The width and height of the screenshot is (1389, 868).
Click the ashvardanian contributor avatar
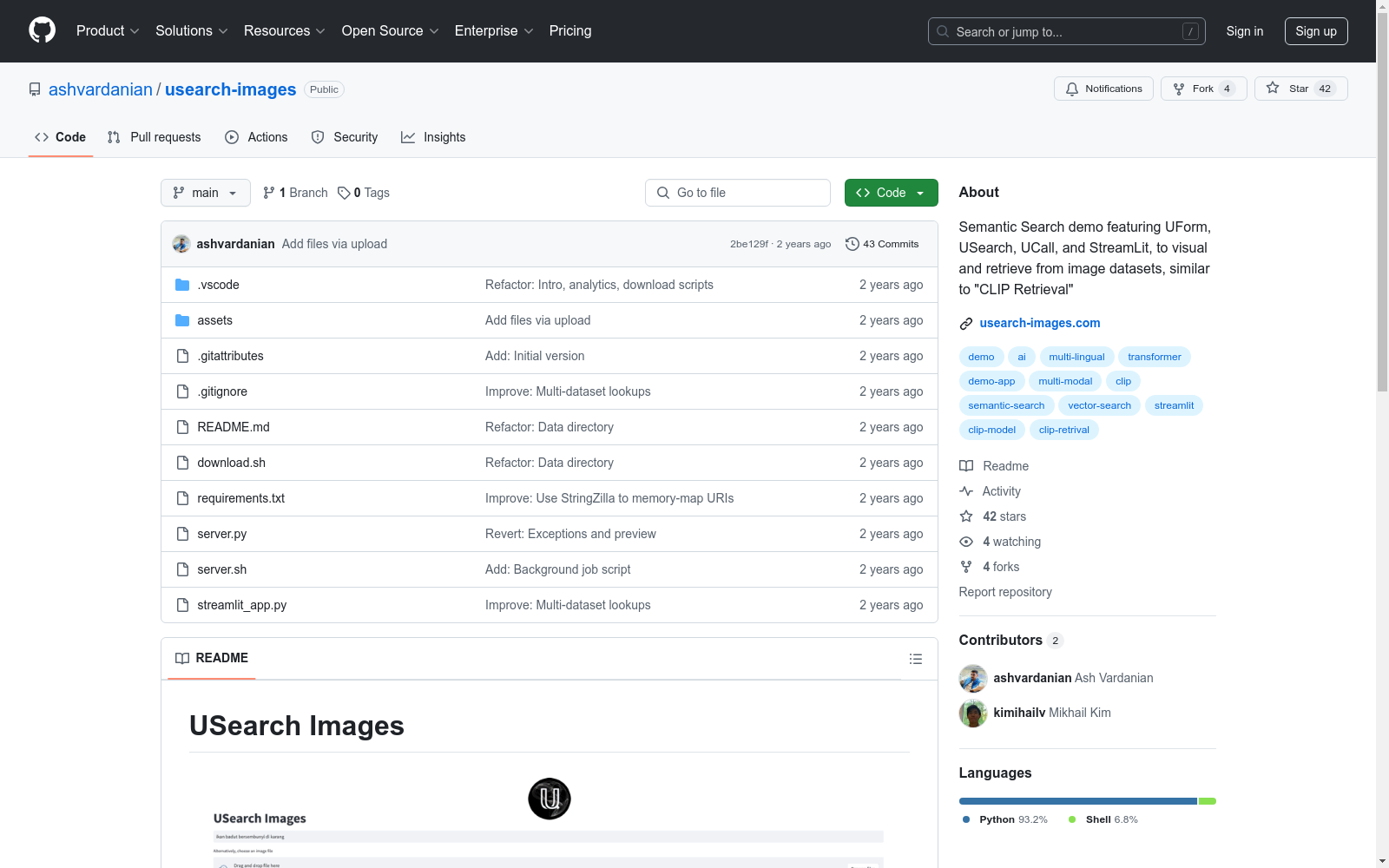click(x=973, y=679)
